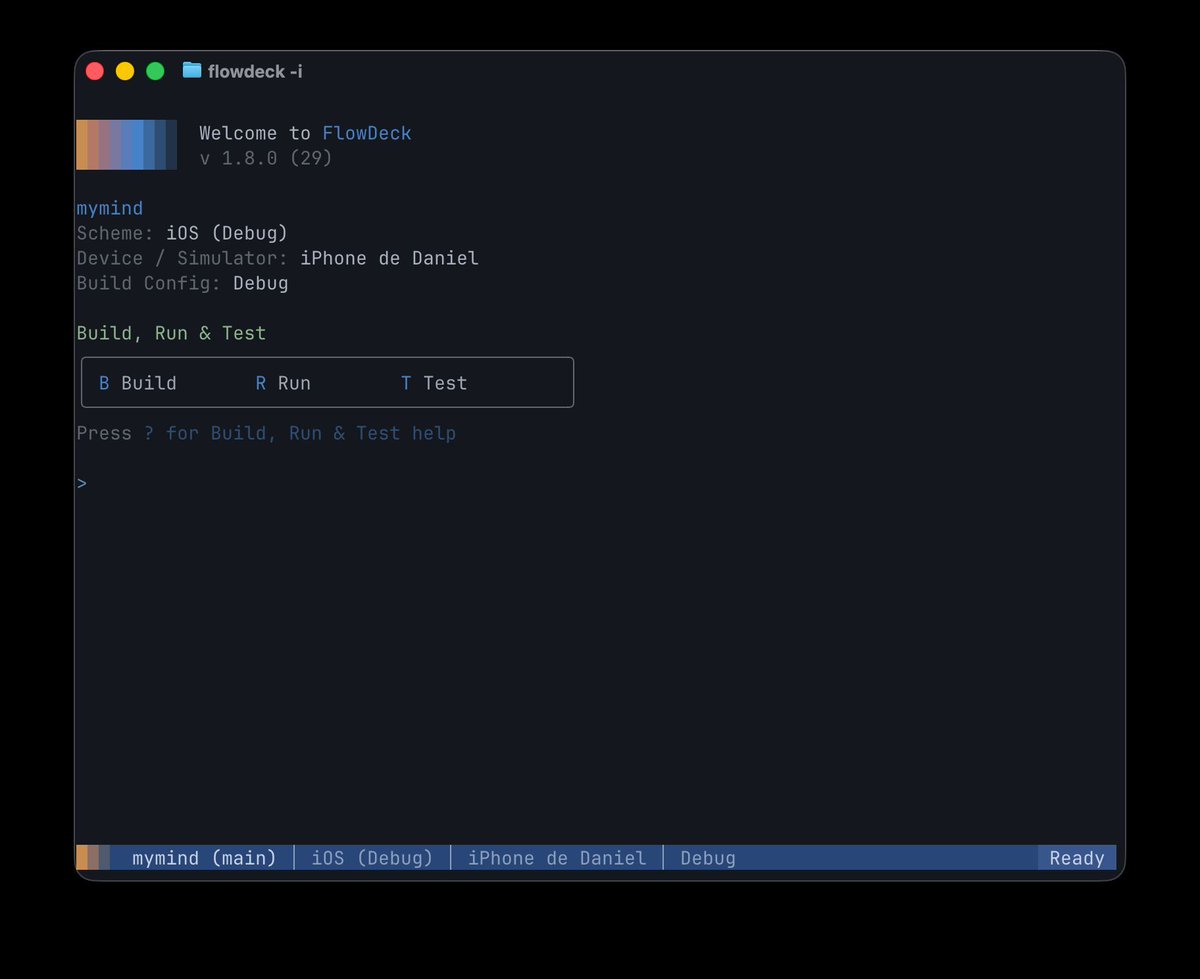Click the FlowDeck gradient logo banner
This screenshot has width=1200, height=979.
[x=126, y=145]
